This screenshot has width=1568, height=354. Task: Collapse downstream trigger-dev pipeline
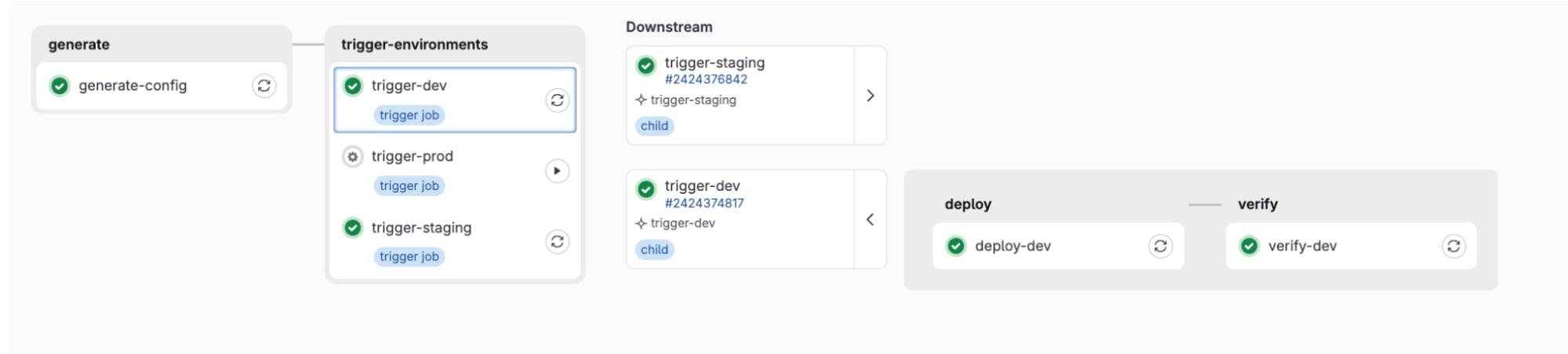click(x=870, y=219)
